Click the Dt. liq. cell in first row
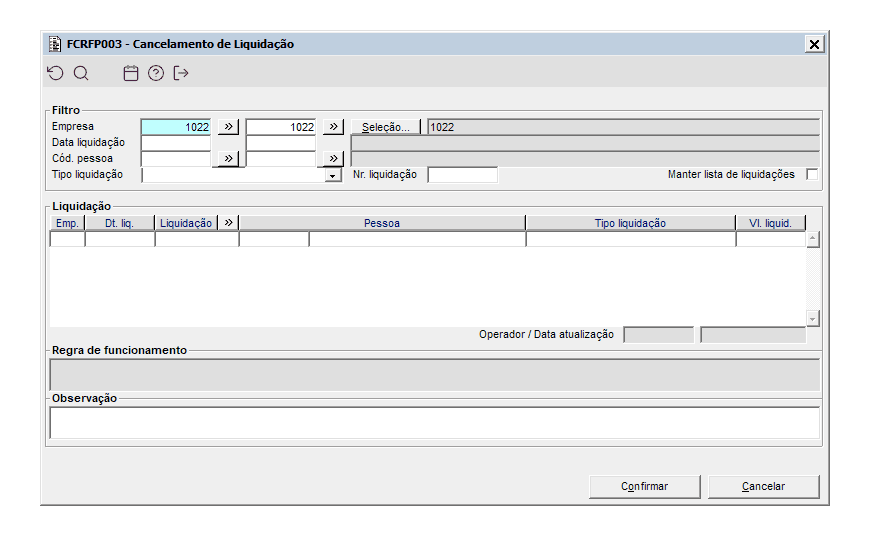Screen dimensions: 881x558 [x=120, y=239]
